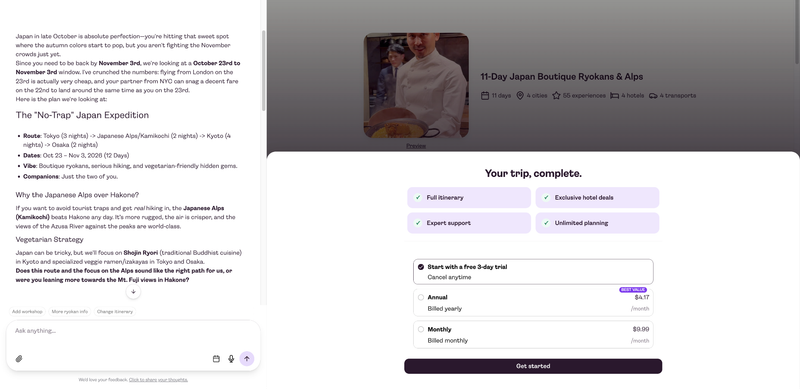Click the "Why the Japanese Alps over Hakone?" heading

(x=77, y=195)
